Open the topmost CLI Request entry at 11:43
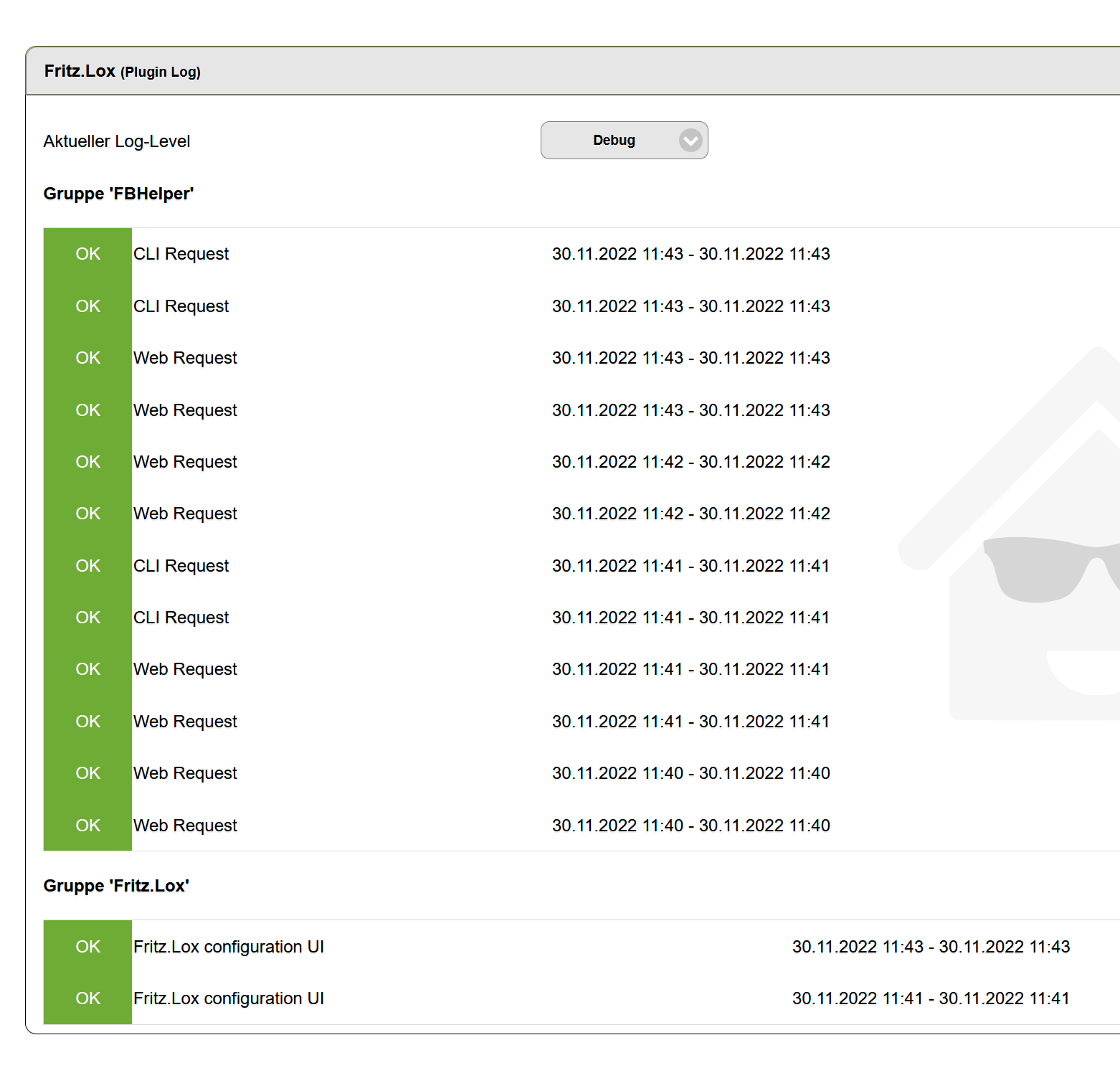The width and height of the screenshot is (1120, 1073). [181, 254]
